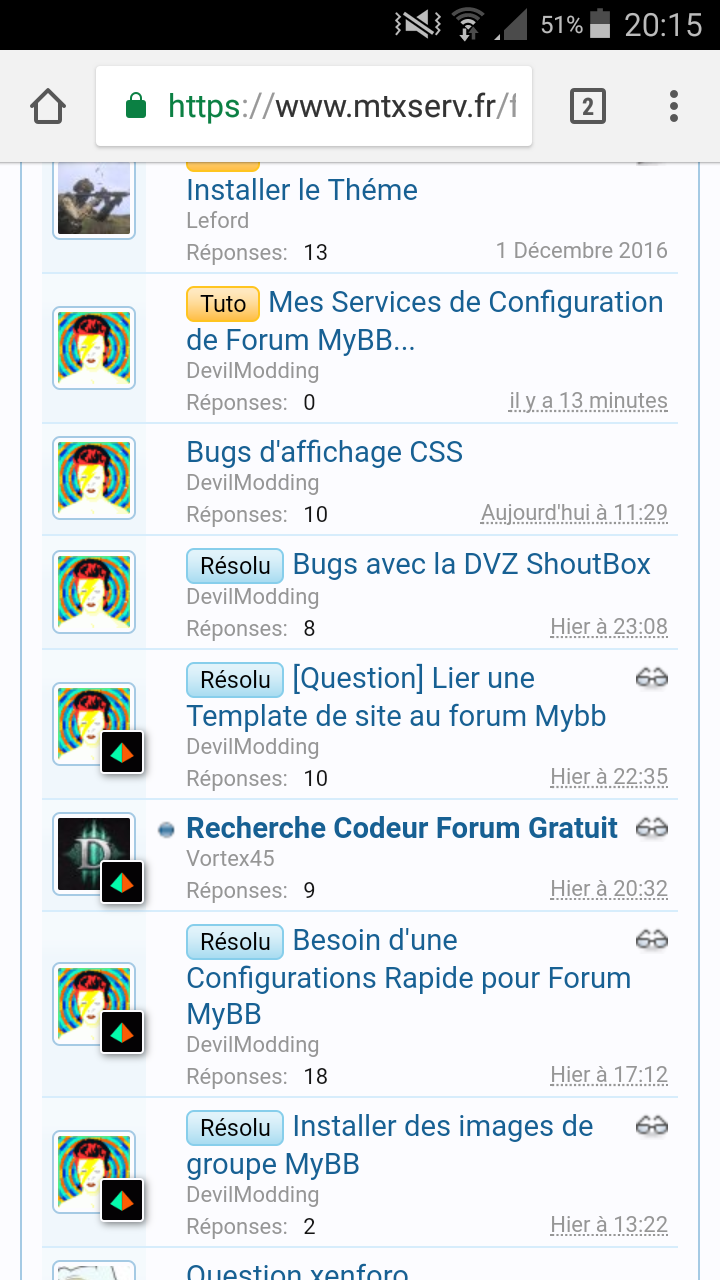Open the Vortex45 avatar thumbnail

point(94,854)
